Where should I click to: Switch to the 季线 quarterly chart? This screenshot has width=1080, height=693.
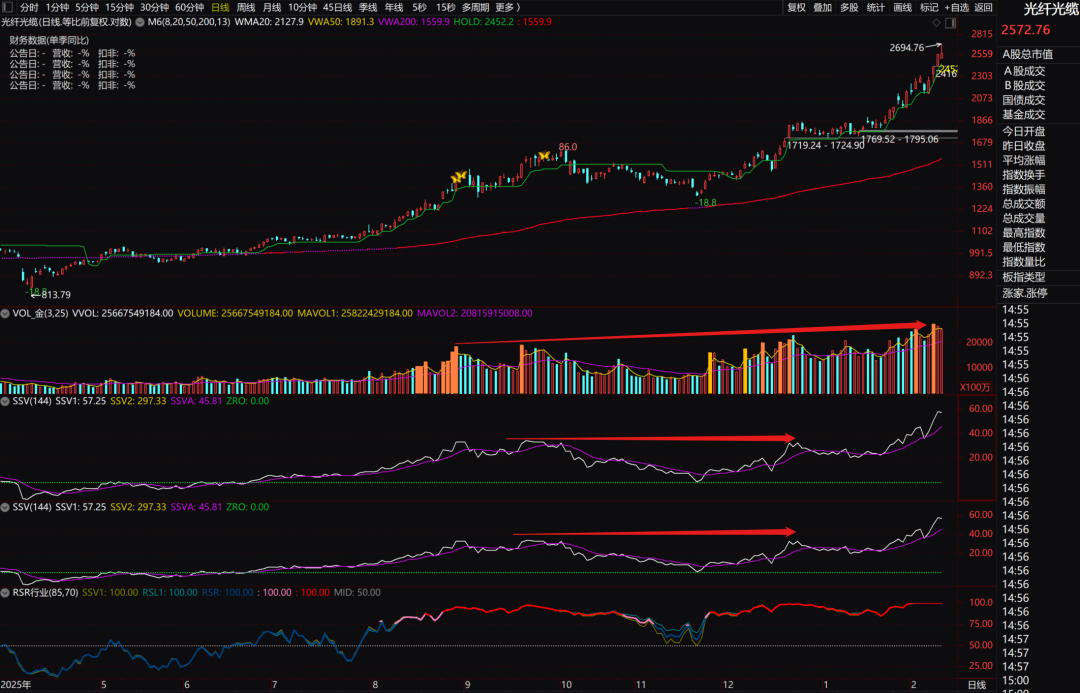[368, 7]
